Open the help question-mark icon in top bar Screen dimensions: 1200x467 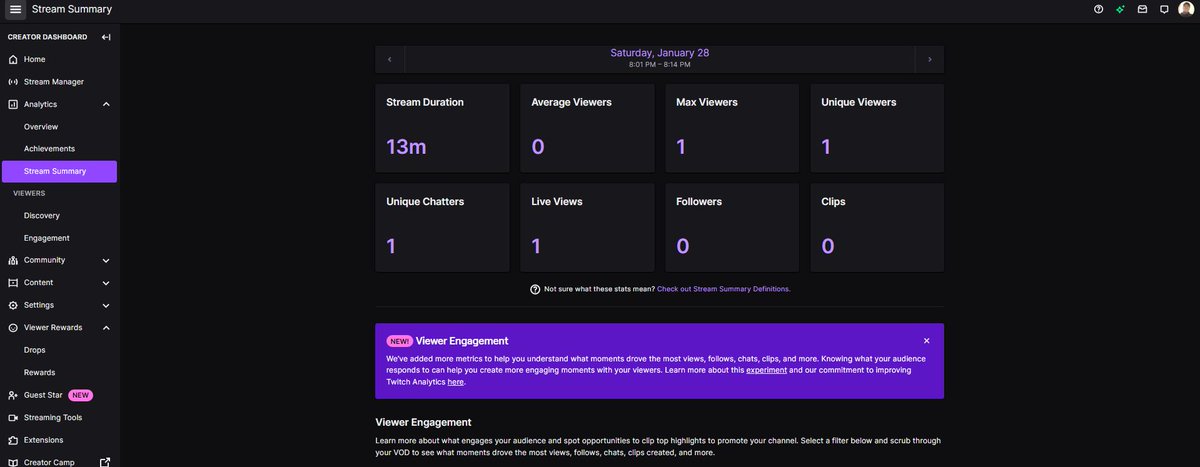click(1099, 9)
